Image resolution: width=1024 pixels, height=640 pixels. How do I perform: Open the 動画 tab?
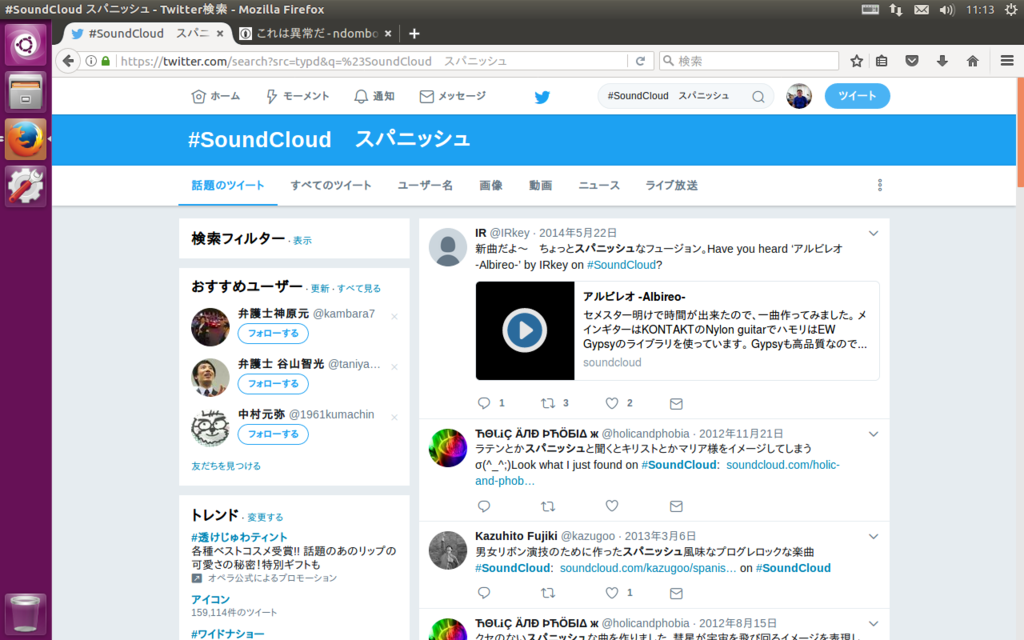(x=541, y=185)
